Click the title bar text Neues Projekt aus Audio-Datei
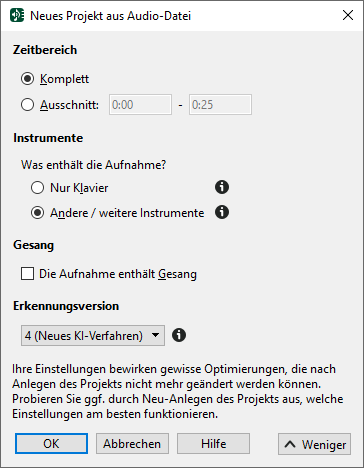 click(110, 16)
